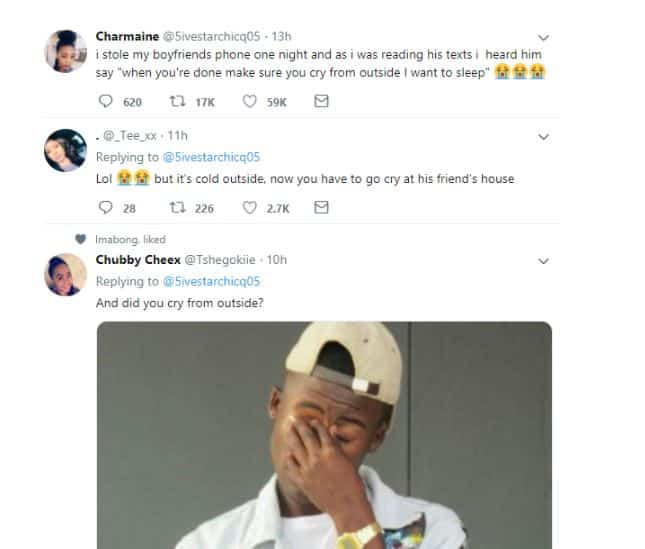Message _Tee_xx's reply using envelope icon
645x549 pixels.
tap(321, 207)
